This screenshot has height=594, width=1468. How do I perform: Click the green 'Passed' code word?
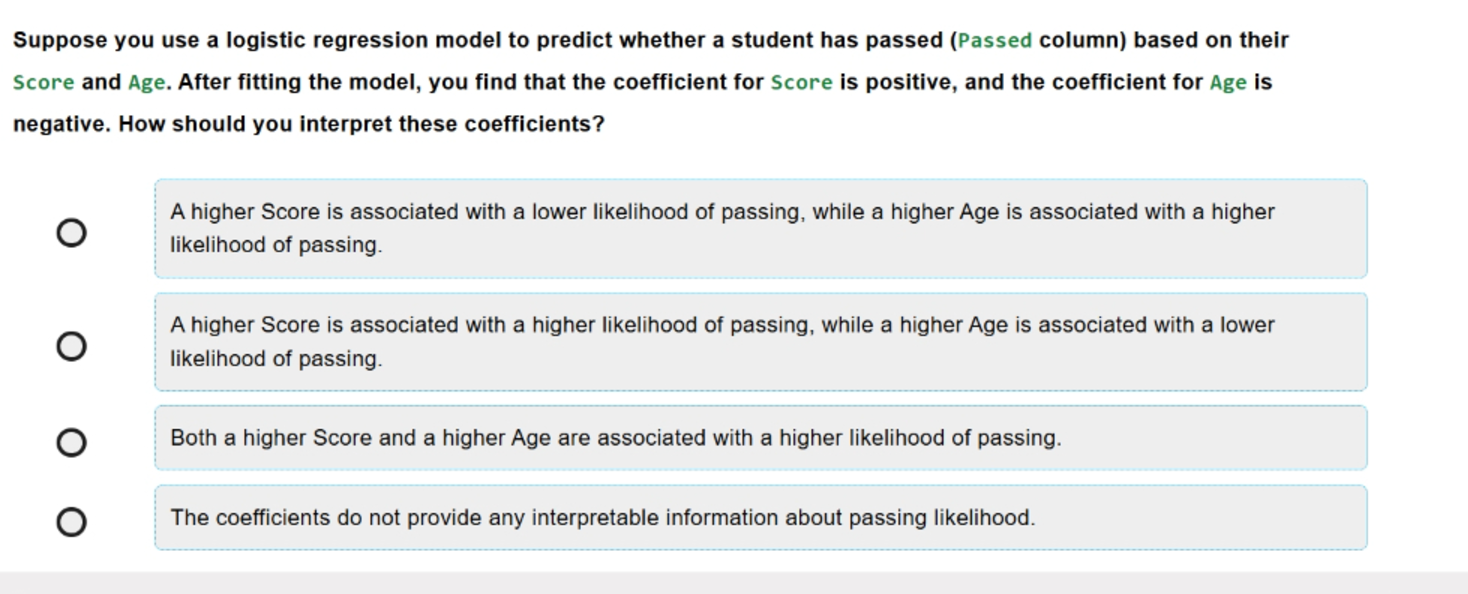pos(995,41)
